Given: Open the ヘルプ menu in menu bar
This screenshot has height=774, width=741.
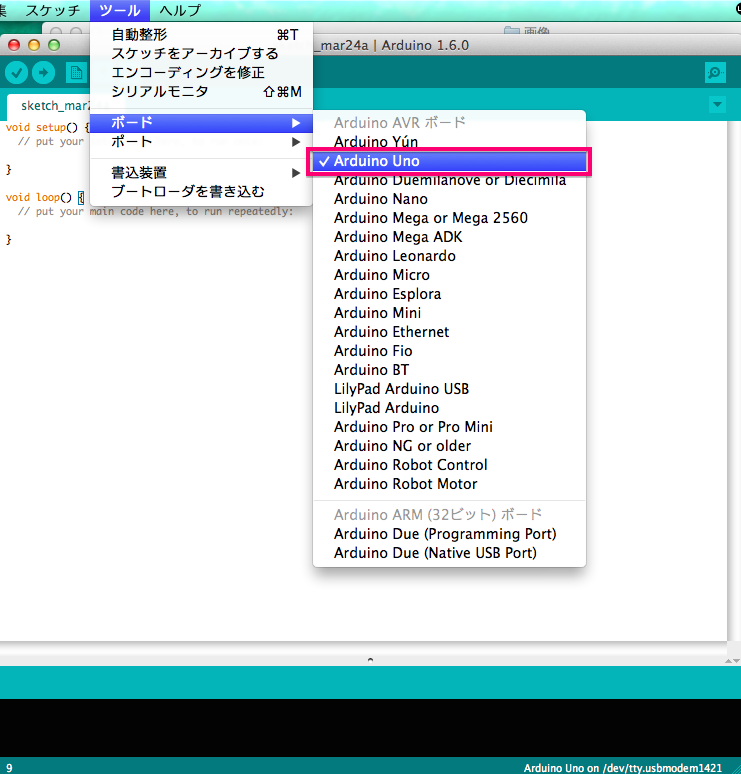Looking at the screenshot, I should (x=180, y=10).
